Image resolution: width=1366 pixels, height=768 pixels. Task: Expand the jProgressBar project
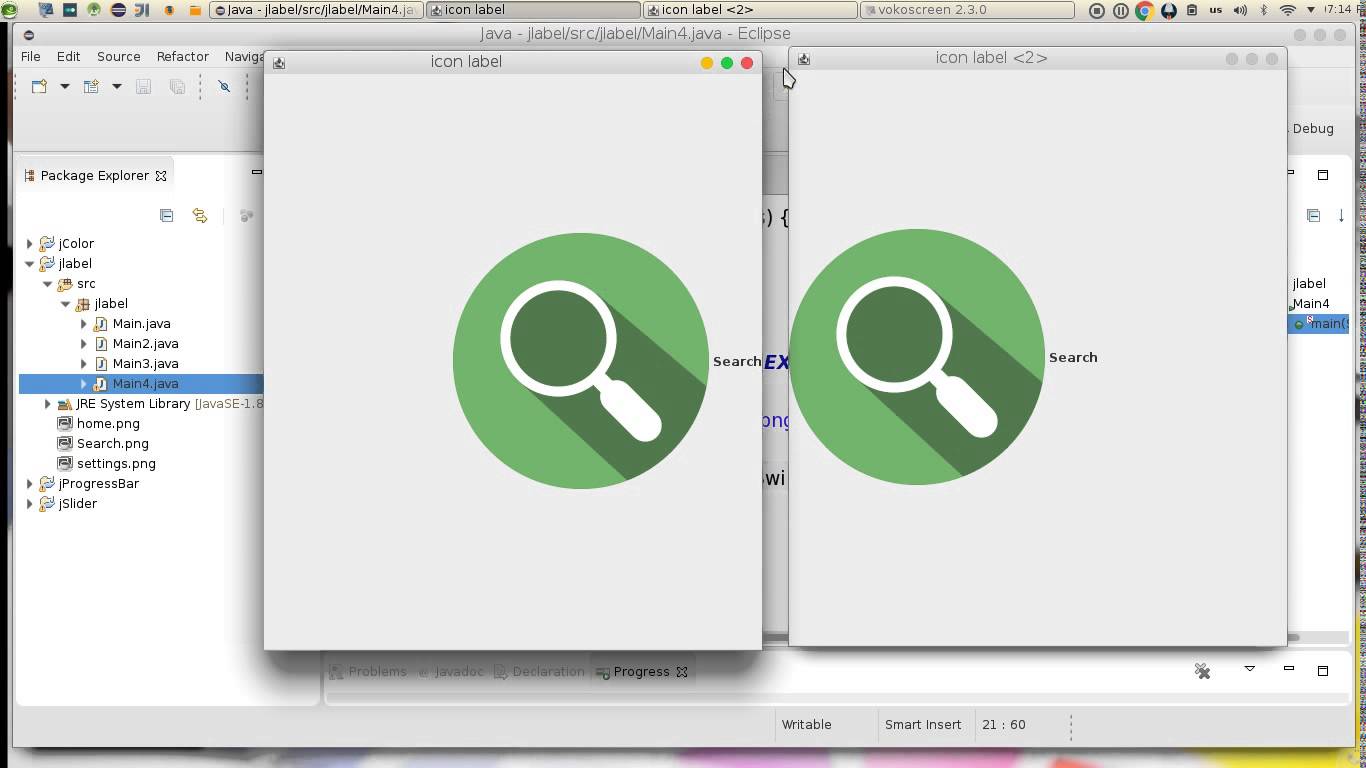click(30, 483)
